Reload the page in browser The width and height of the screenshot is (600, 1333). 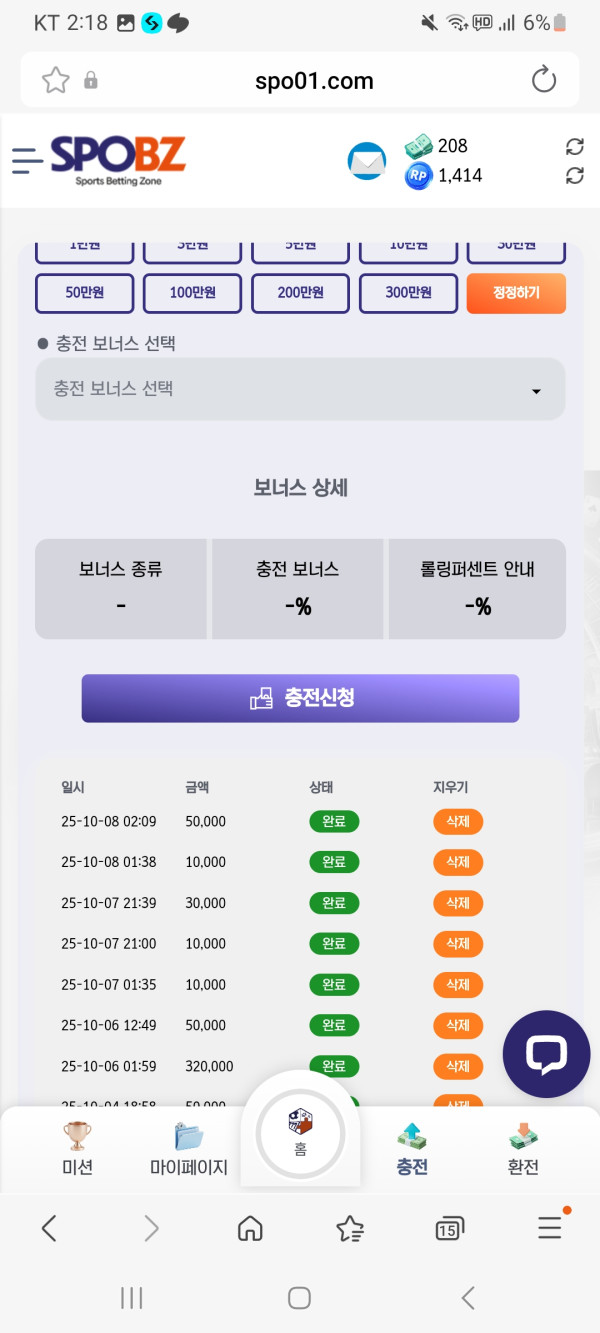pos(544,80)
